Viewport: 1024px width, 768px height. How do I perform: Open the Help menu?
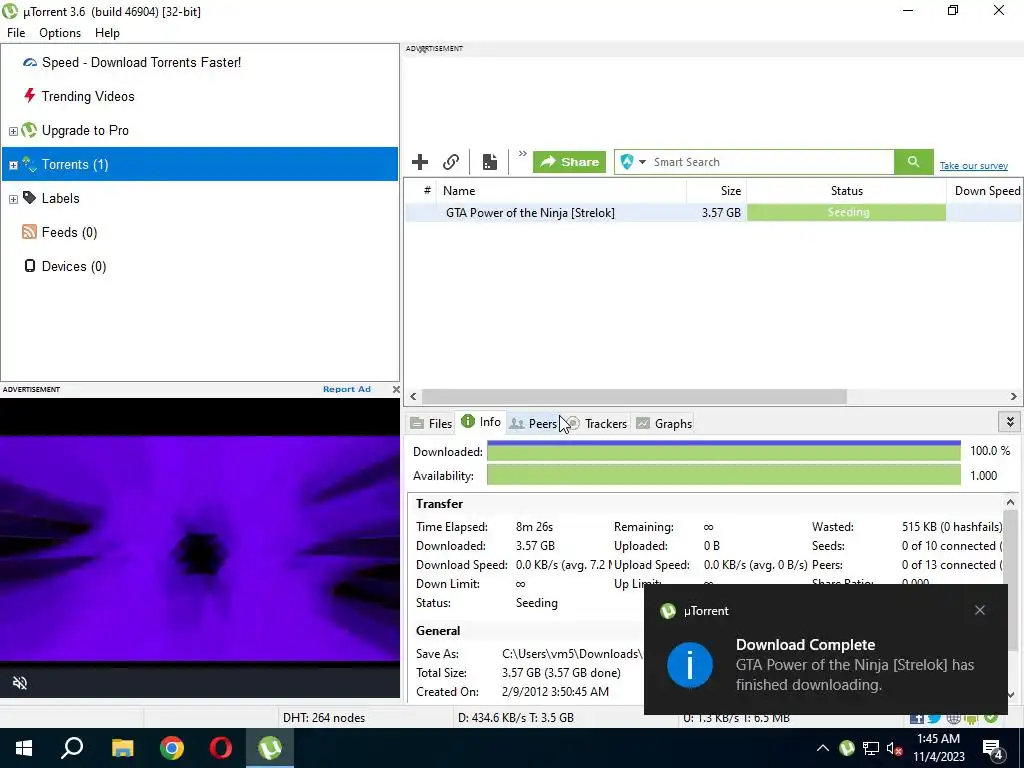click(107, 33)
